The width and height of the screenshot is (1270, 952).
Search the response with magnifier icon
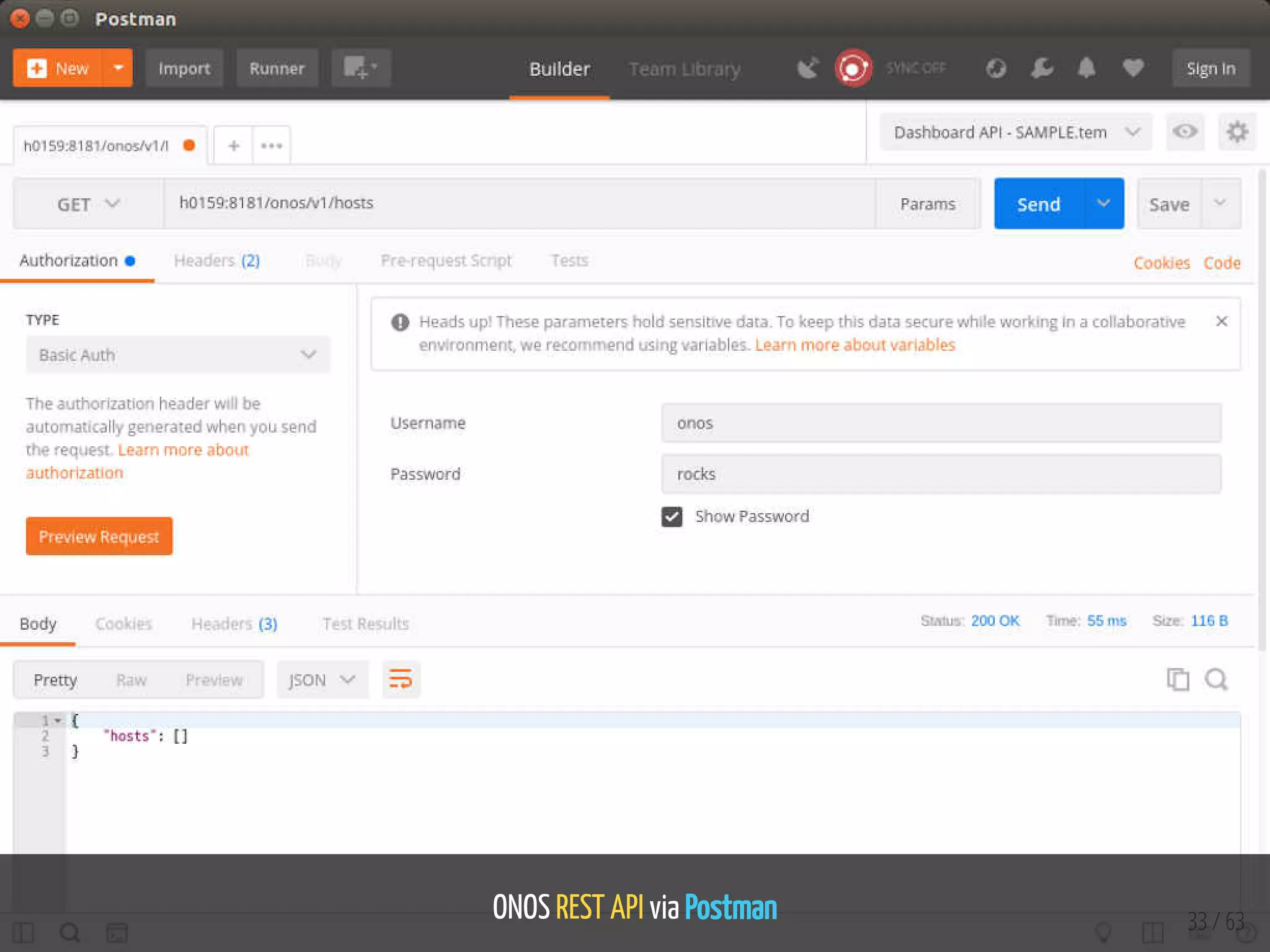(1216, 680)
